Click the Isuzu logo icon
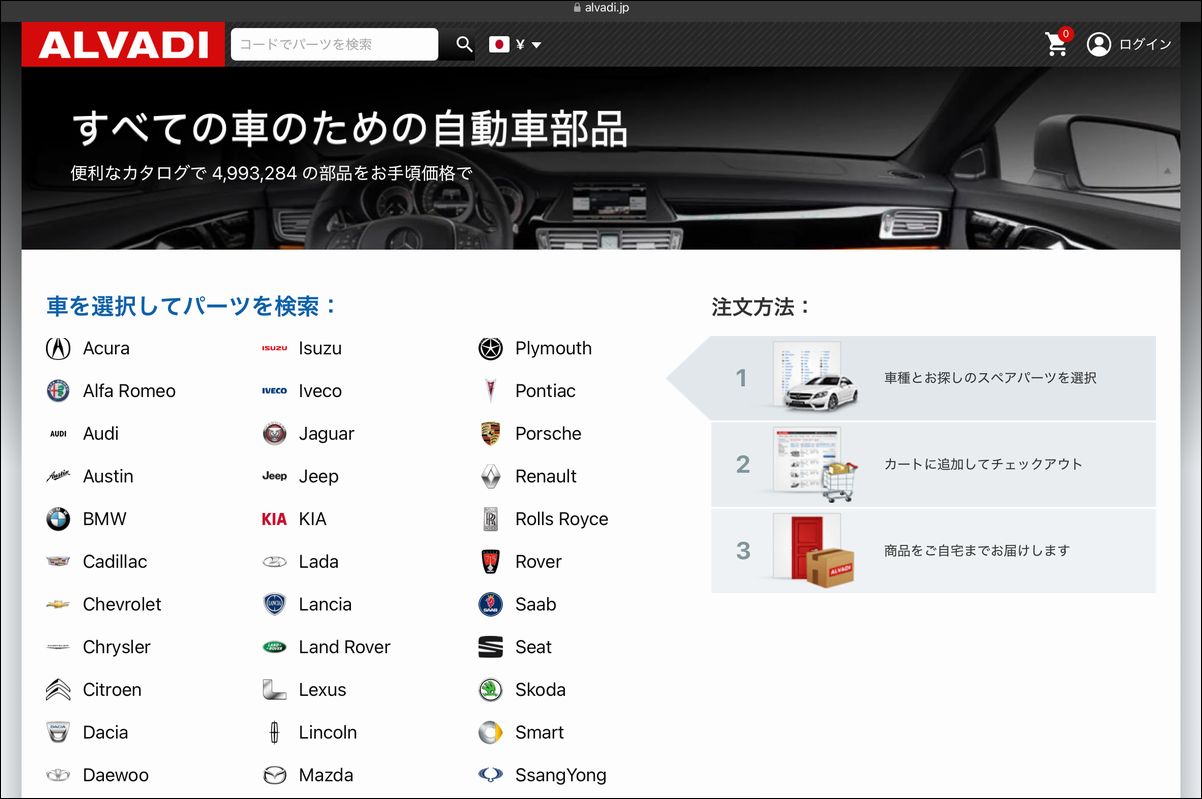 tap(274, 348)
